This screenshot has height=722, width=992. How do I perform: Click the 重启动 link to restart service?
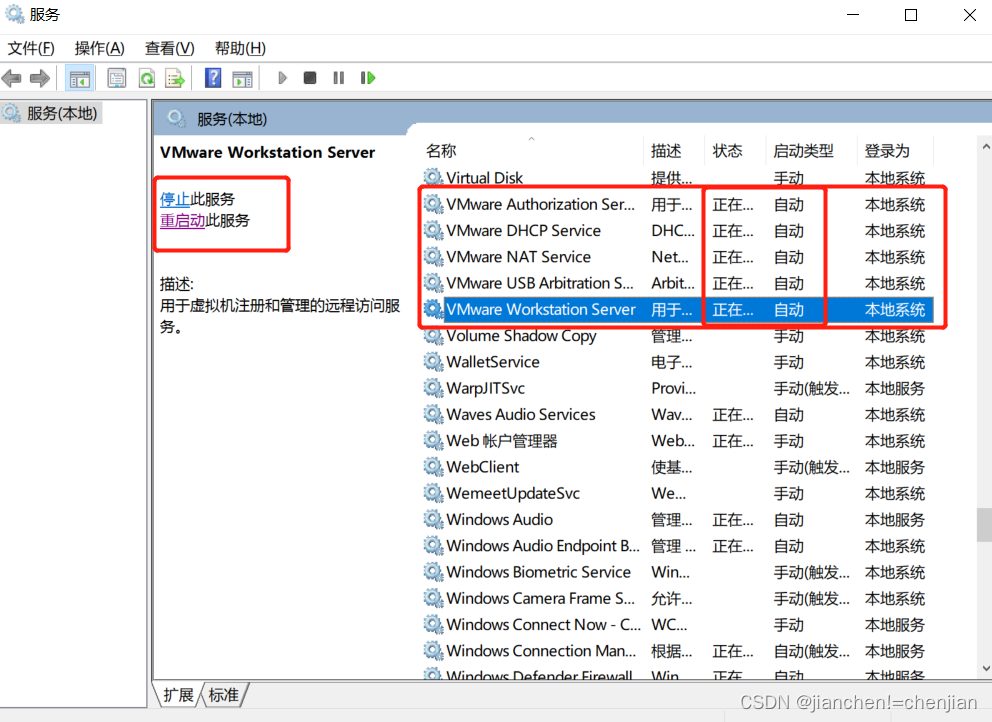(x=182, y=220)
